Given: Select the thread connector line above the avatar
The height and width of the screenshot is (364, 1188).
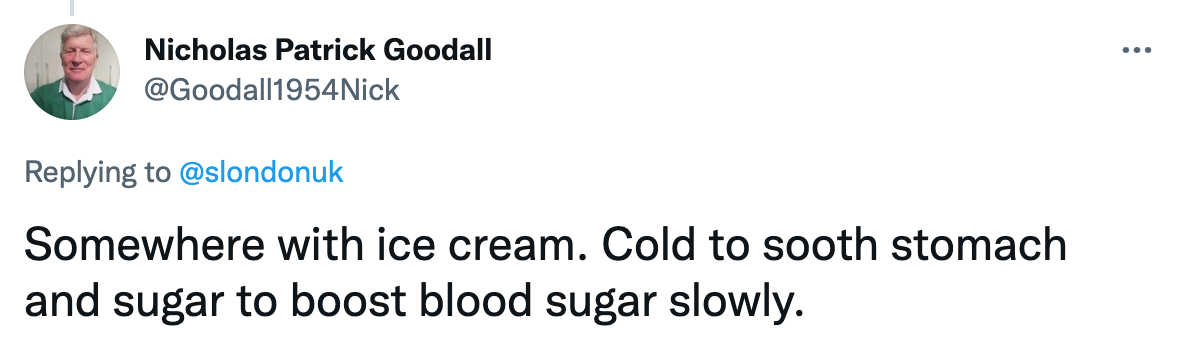Looking at the screenshot, I should coord(72,8).
